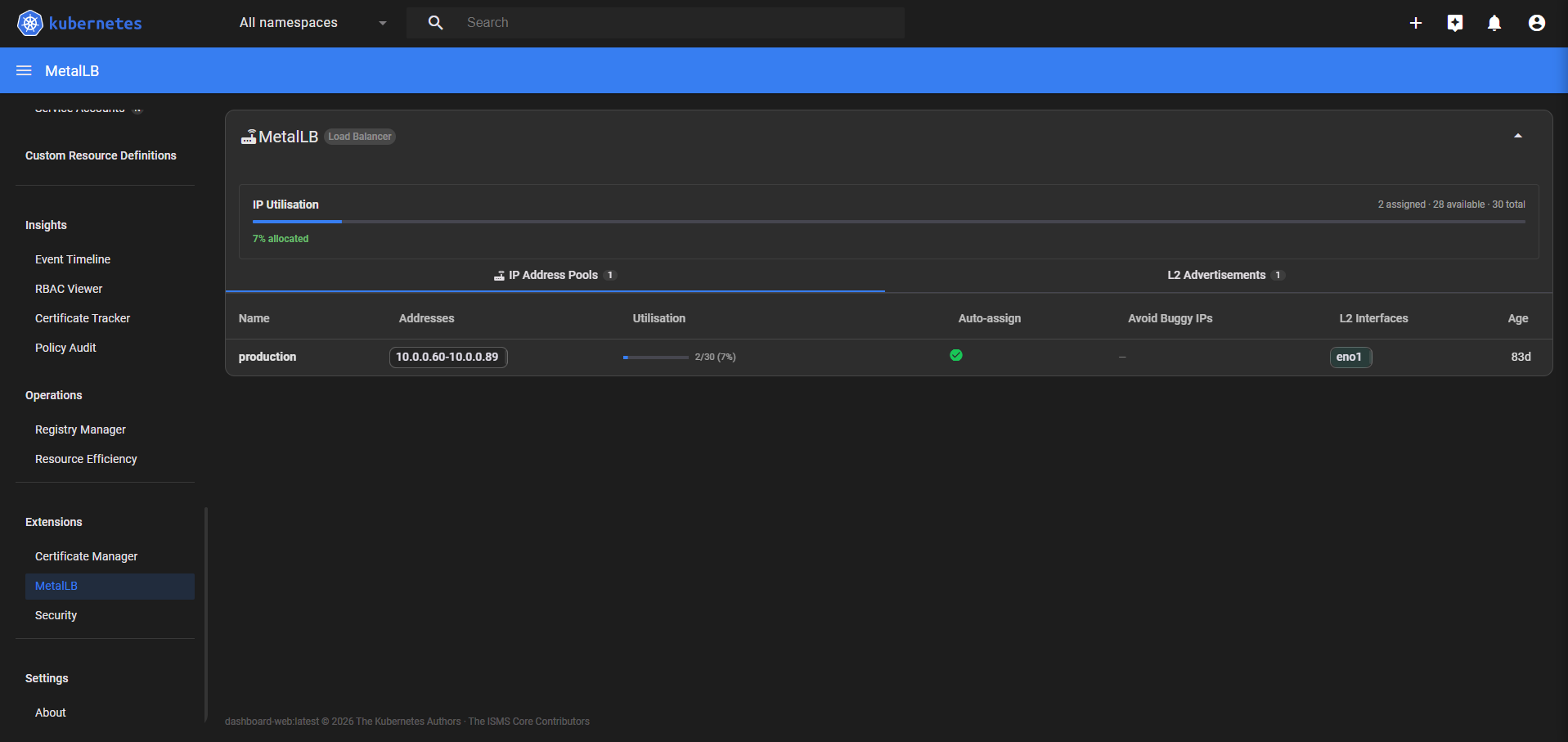
Task: Click the Addresses column header
Action: coord(427,318)
